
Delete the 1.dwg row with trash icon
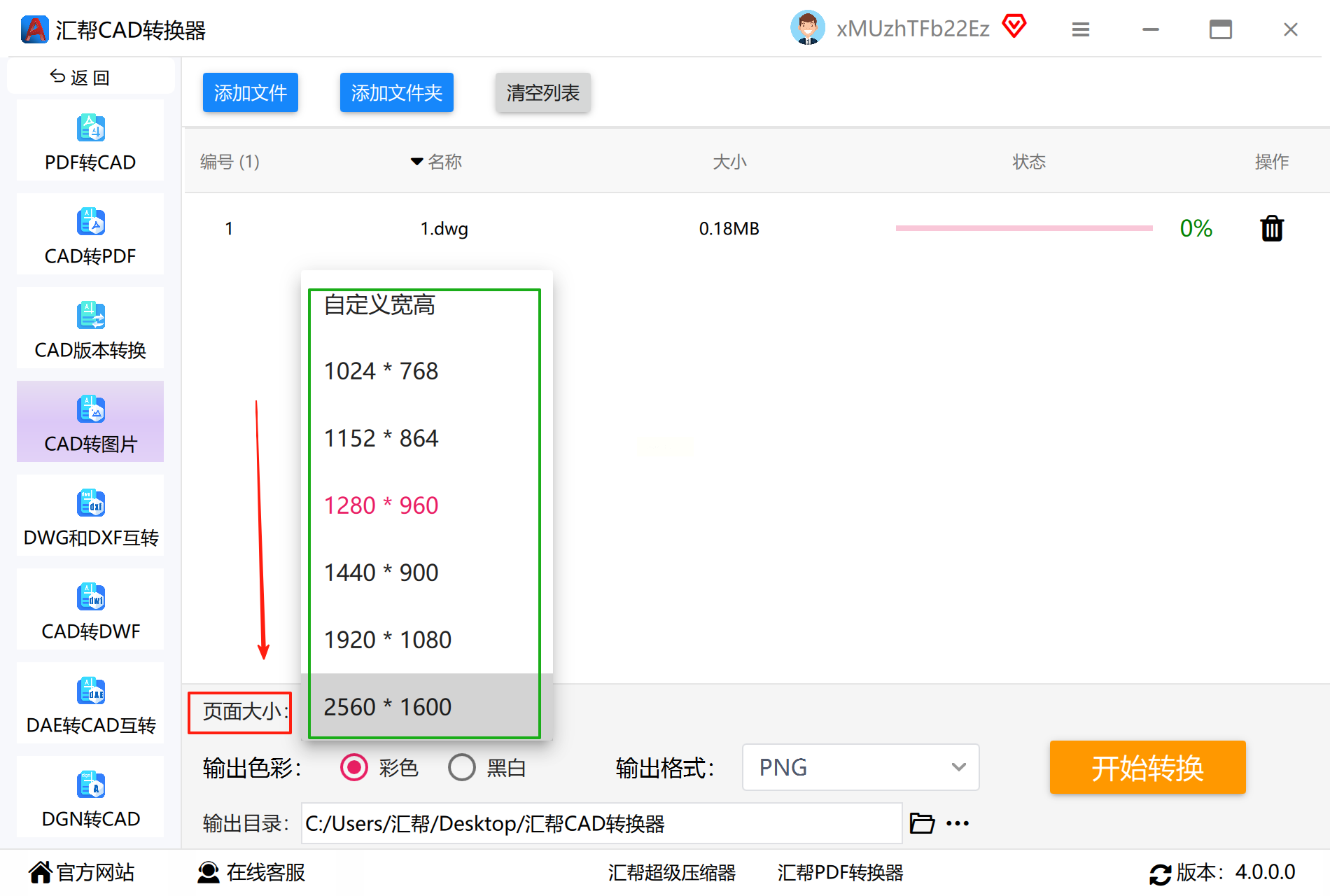pyautogui.click(x=1272, y=228)
